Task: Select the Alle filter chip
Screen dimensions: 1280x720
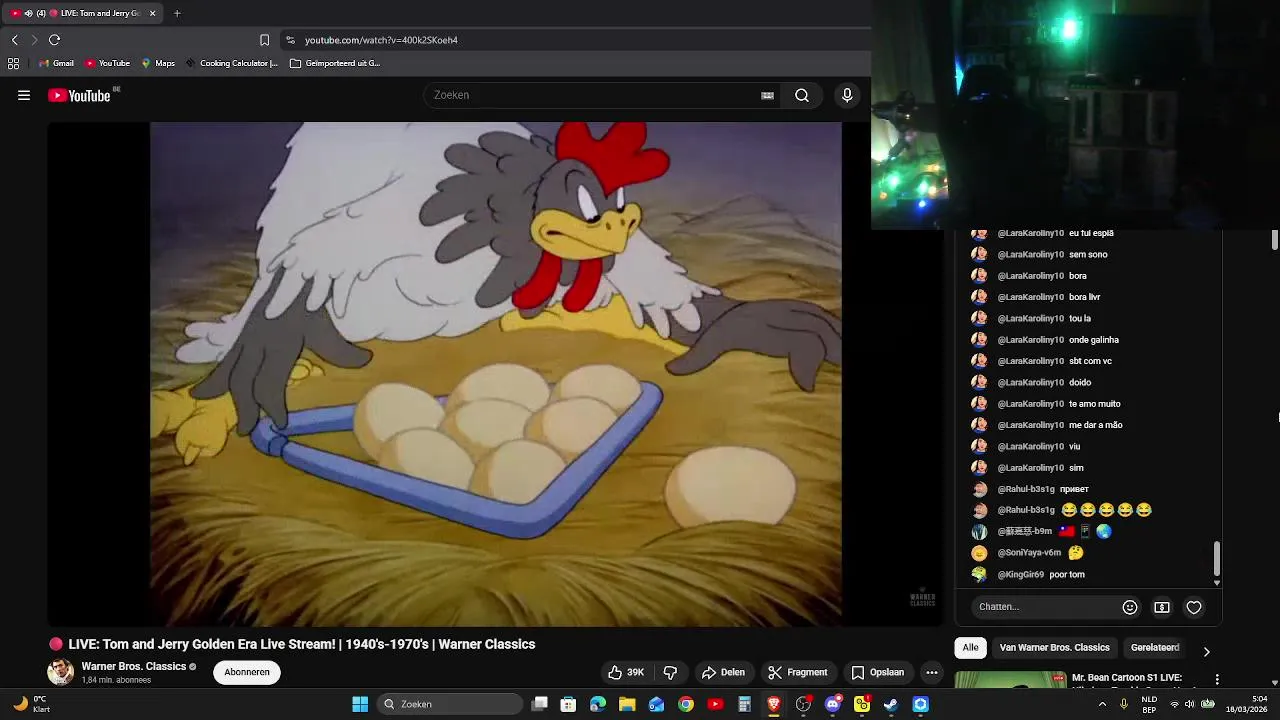Action: click(970, 647)
